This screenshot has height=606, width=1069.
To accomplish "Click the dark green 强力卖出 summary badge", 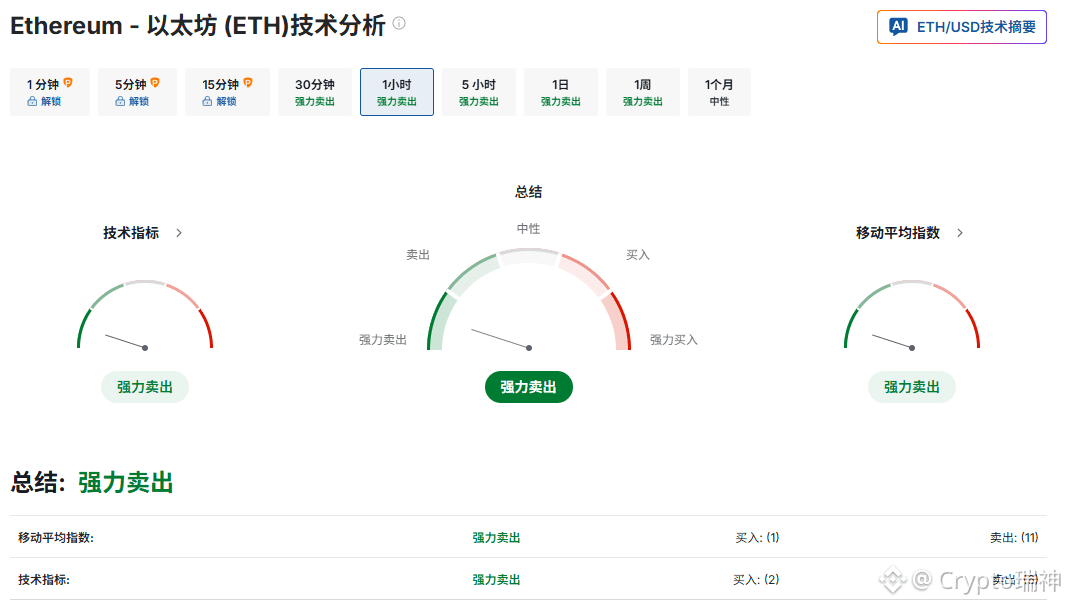I will pos(528,387).
